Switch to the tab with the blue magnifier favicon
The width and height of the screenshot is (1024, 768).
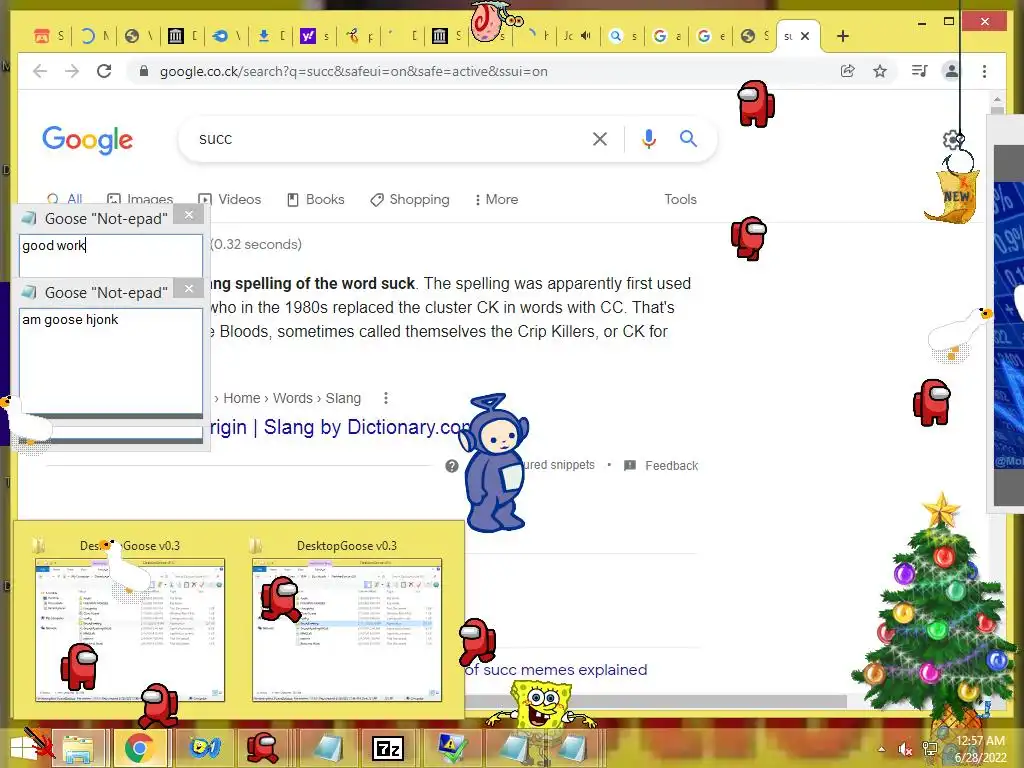click(623, 36)
